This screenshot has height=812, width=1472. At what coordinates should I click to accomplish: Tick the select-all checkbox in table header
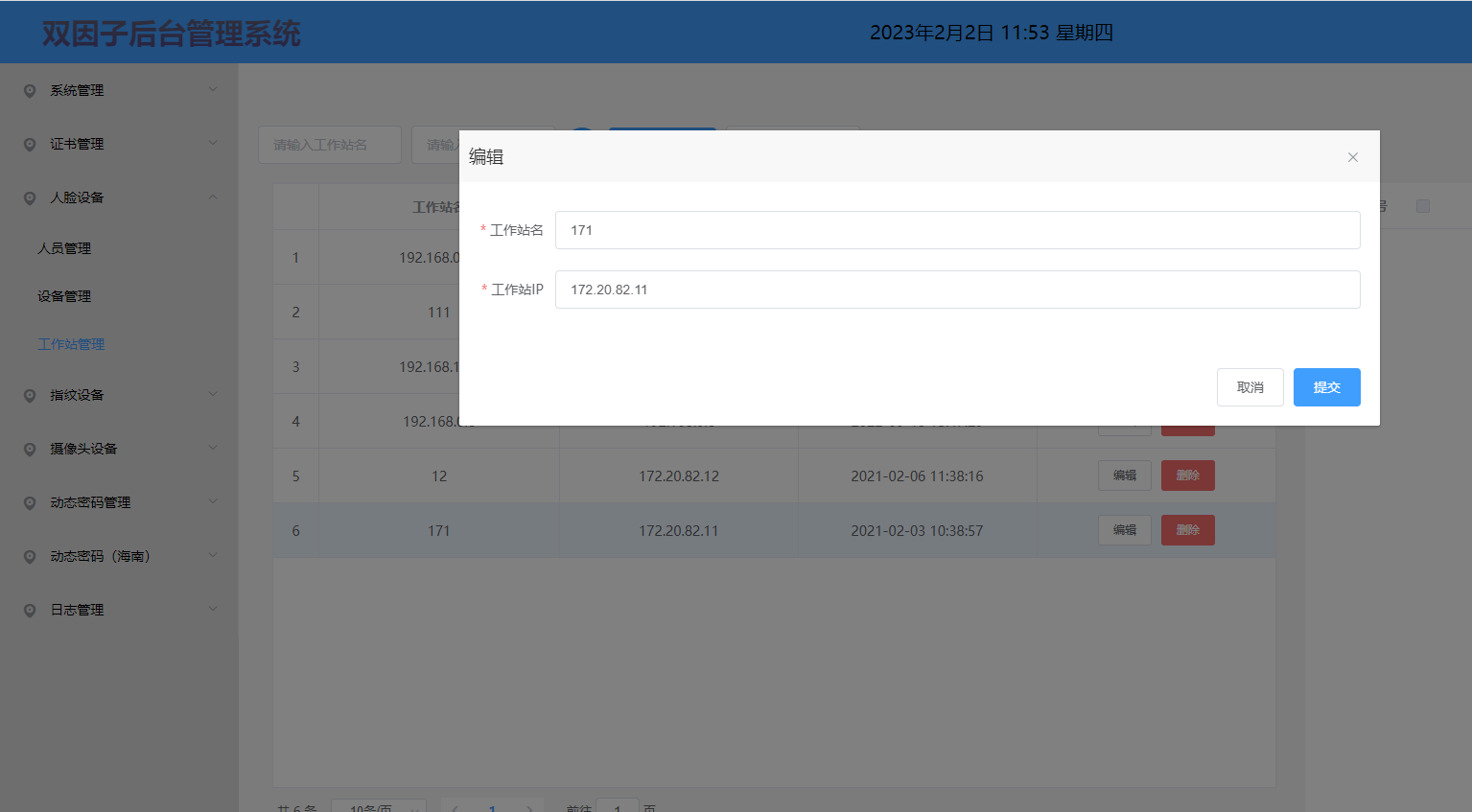(1423, 206)
